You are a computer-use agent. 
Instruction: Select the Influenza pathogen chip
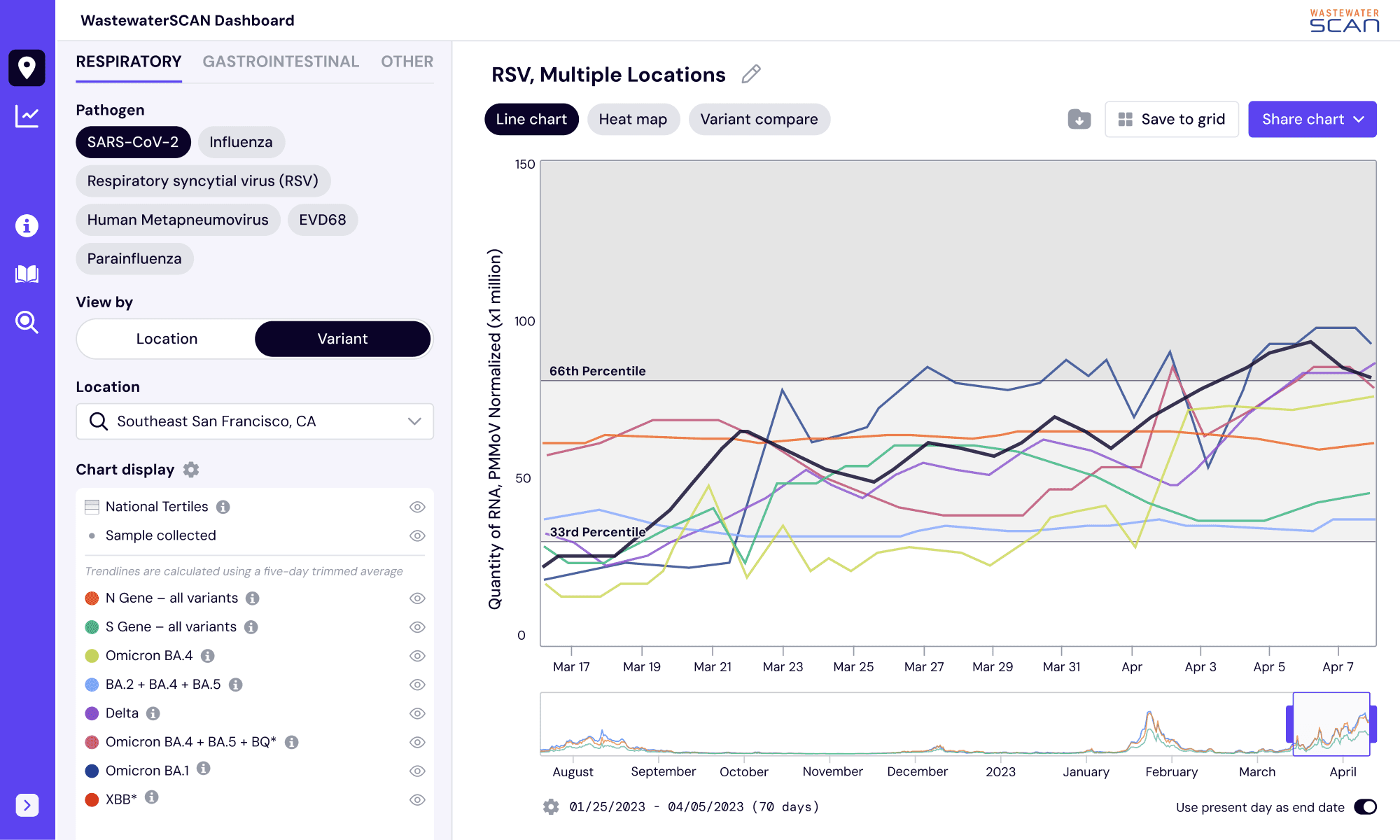(241, 142)
